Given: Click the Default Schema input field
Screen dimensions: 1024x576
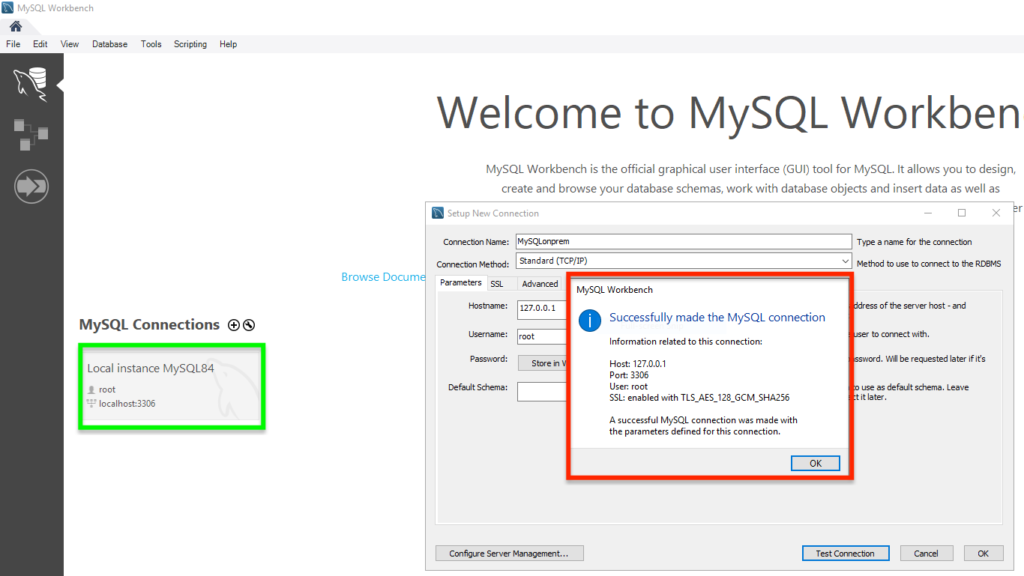Looking at the screenshot, I should pos(541,391).
